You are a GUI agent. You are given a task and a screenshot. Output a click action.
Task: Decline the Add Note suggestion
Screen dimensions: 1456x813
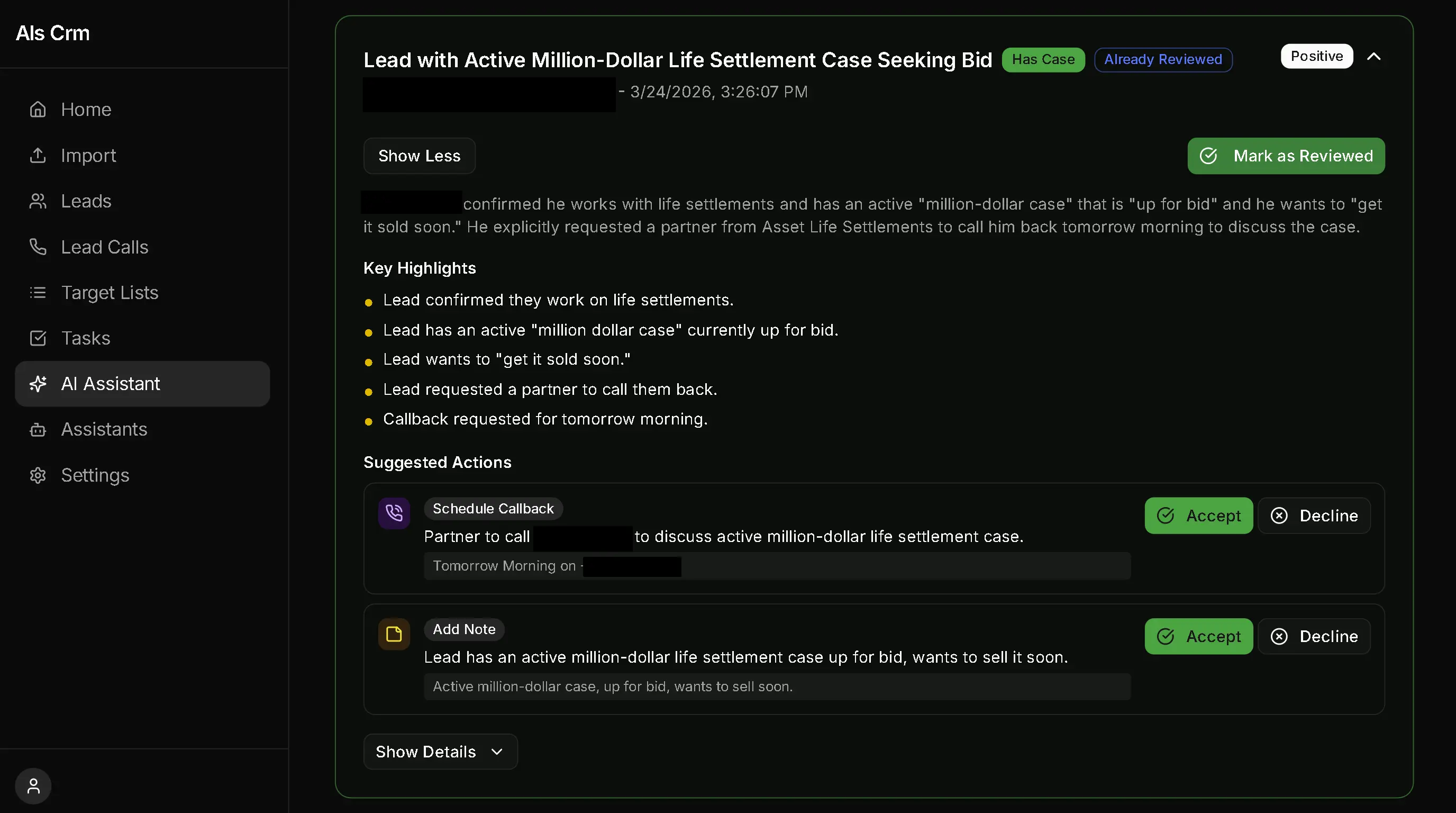click(1315, 636)
